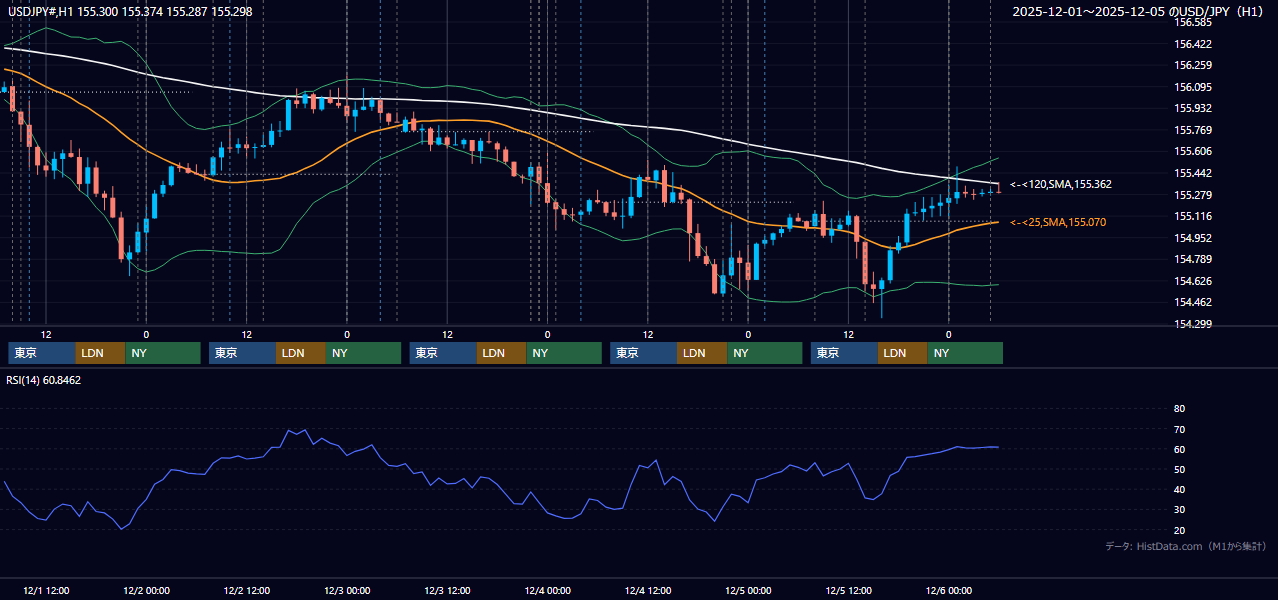Click the 12/1 12:00 date label
1278x600 pixels.
point(46,591)
